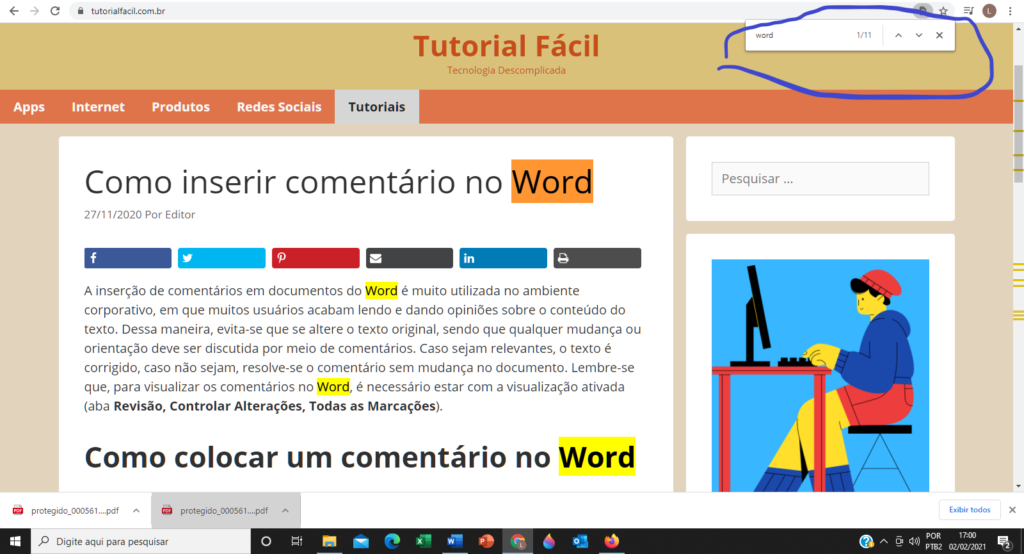Click the illustrated person-at-computer image
This screenshot has width=1024, height=554.
pos(820,375)
